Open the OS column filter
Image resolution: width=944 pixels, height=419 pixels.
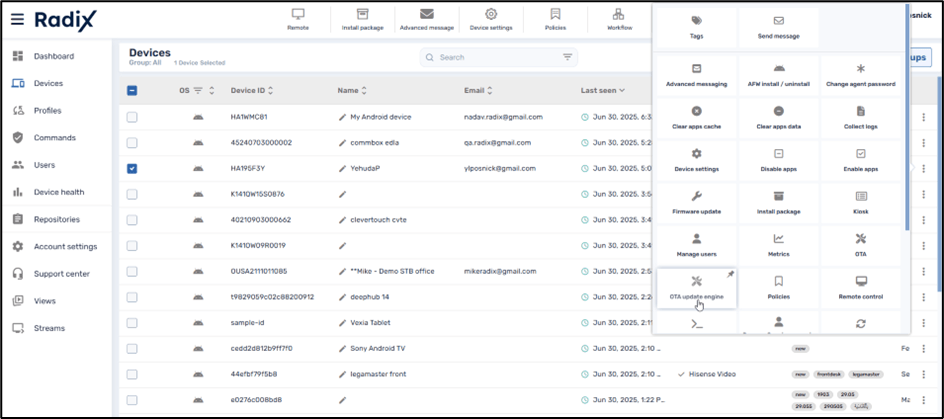click(198, 91)
